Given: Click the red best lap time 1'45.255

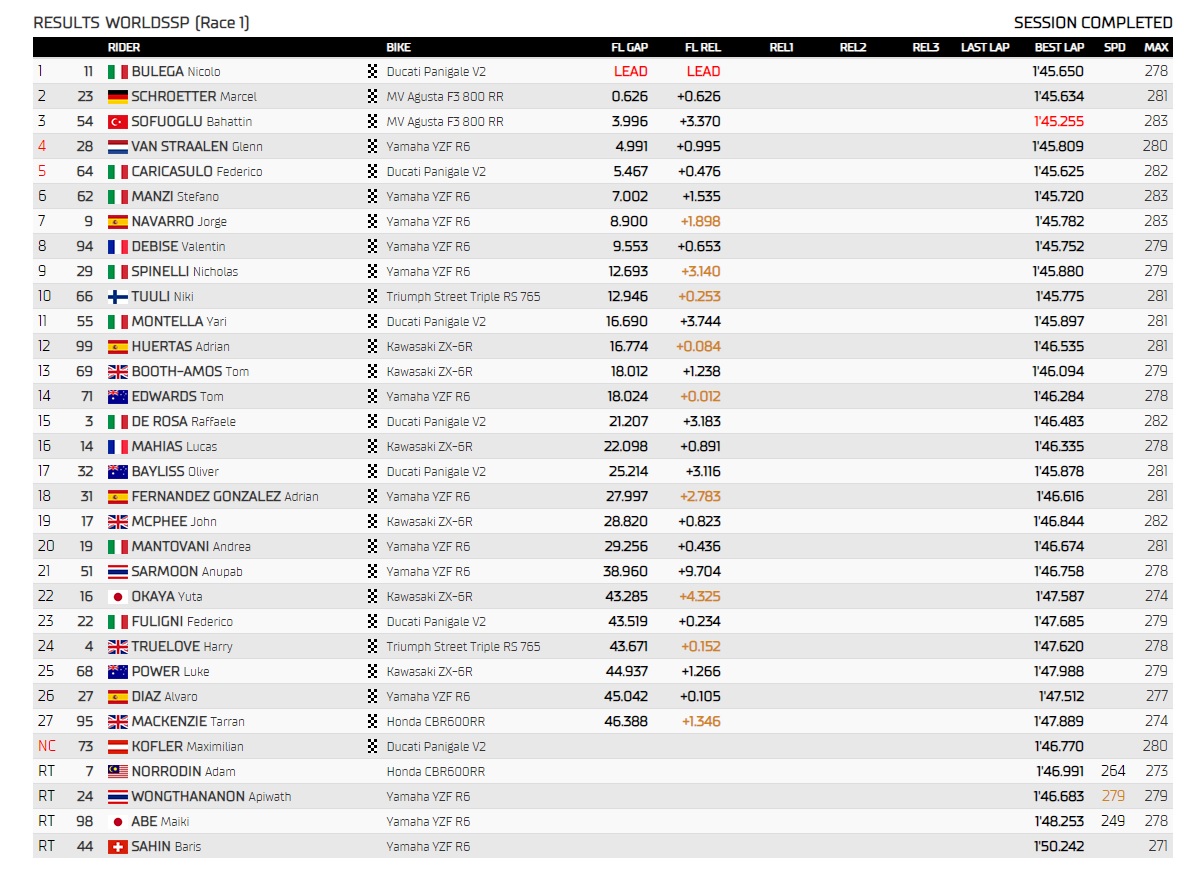Looking at the screenshot, I should click(x=1059, y=122).
